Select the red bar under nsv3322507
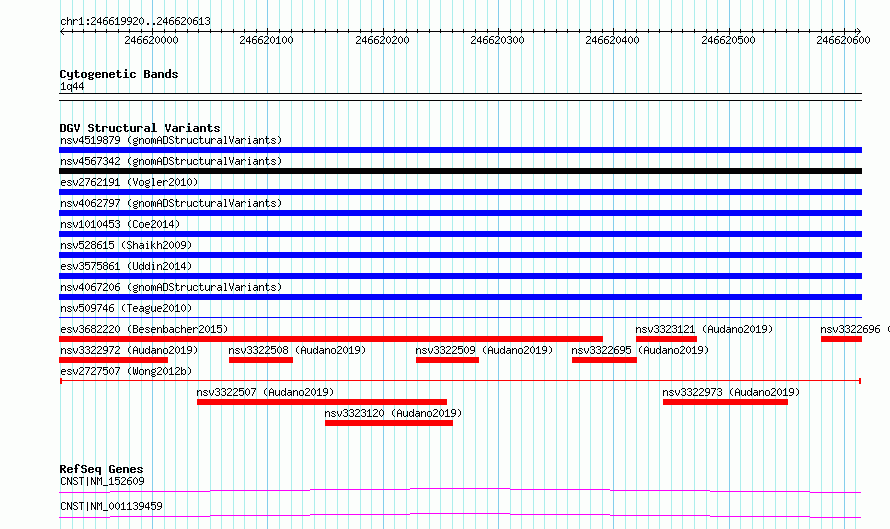This screenshot has width=890, height=529. pos(322,402)
